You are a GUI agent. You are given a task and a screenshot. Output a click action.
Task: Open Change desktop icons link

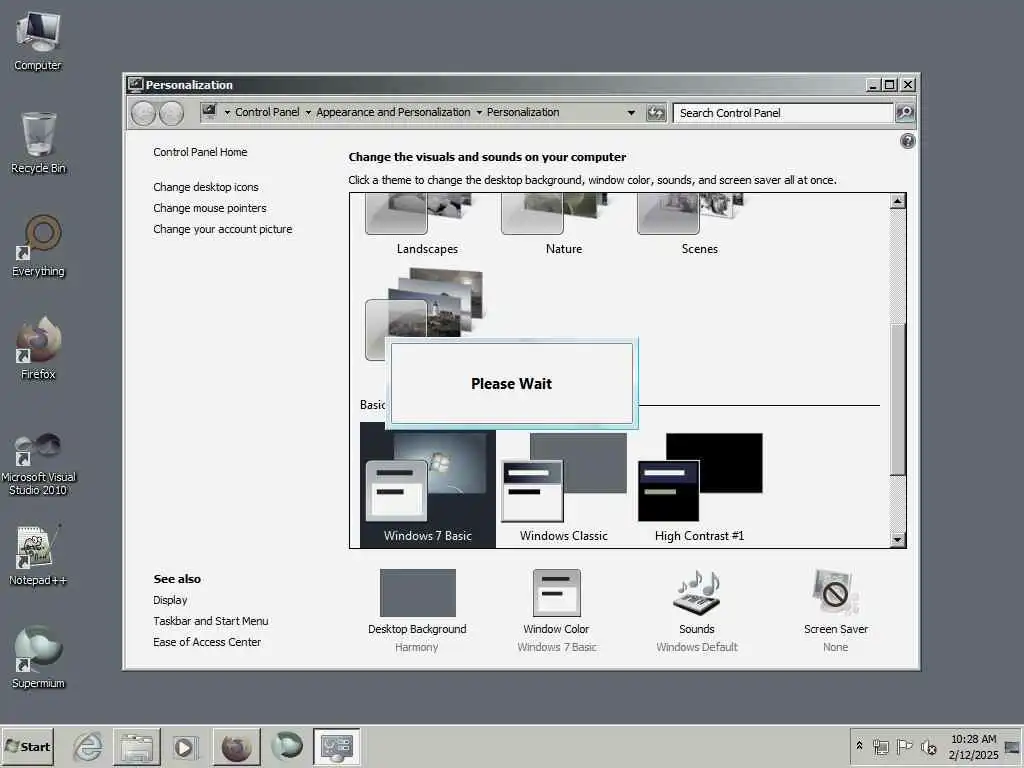[x=206, y=187]
